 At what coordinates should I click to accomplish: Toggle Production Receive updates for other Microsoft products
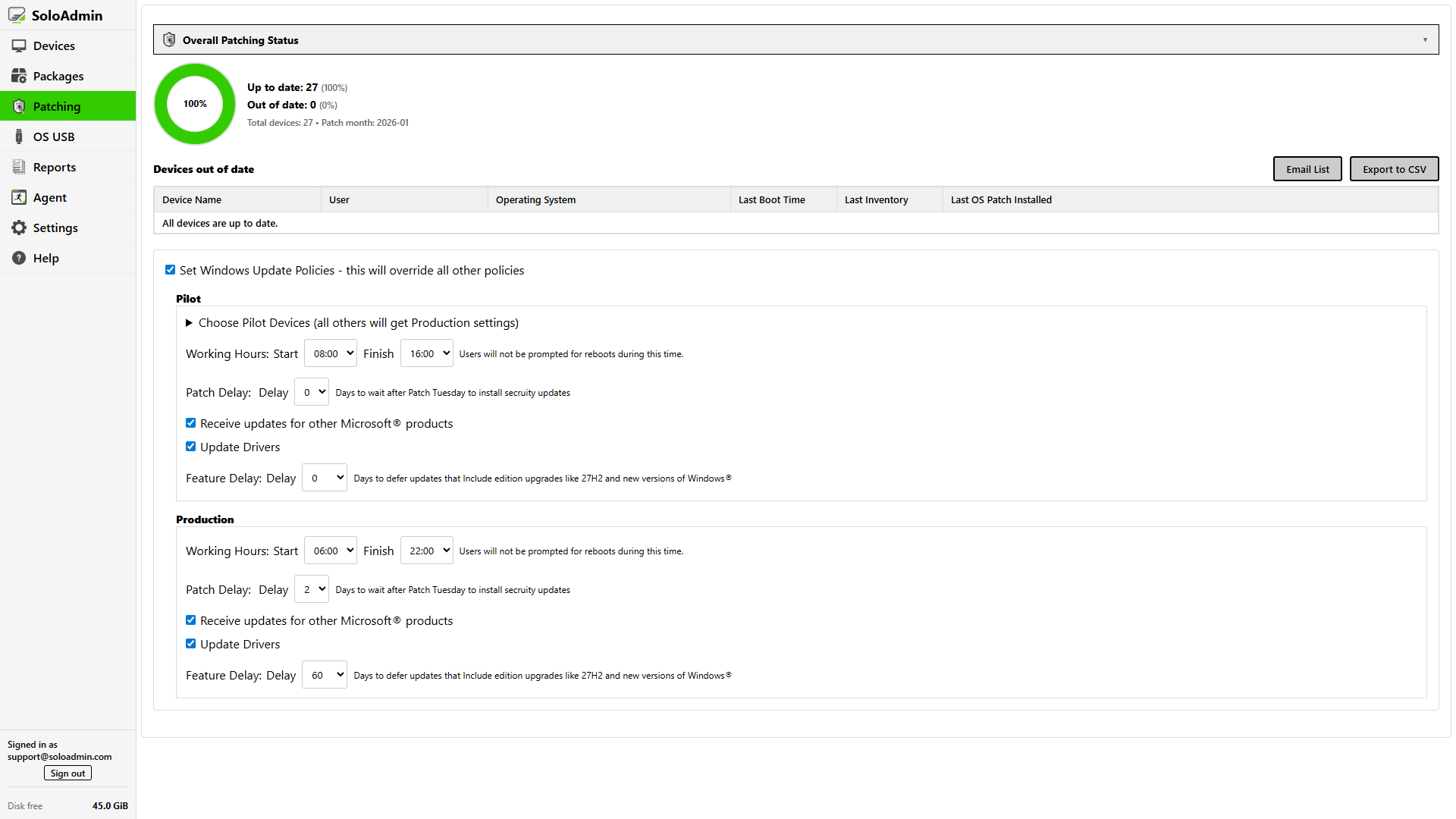[x=190, y=620]
